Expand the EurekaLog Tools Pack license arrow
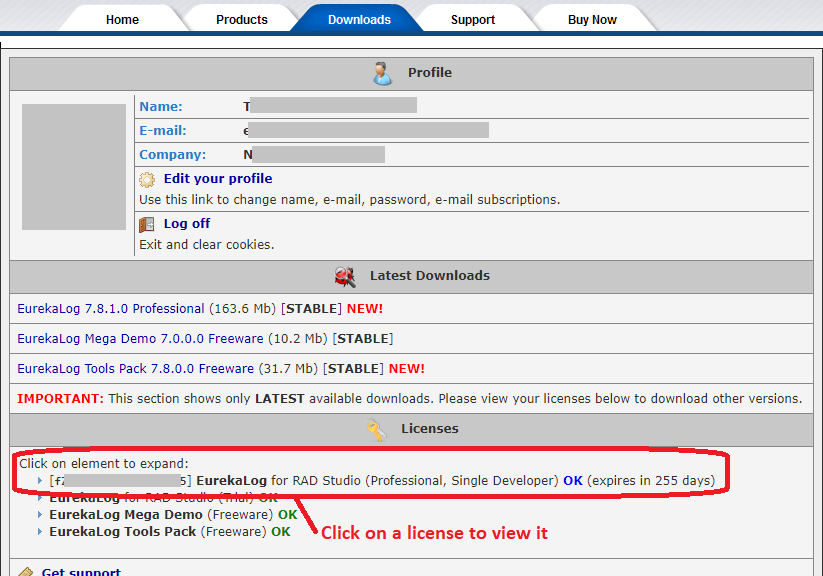The height and width of the screenshot is (576, 823). click(39, 531)
